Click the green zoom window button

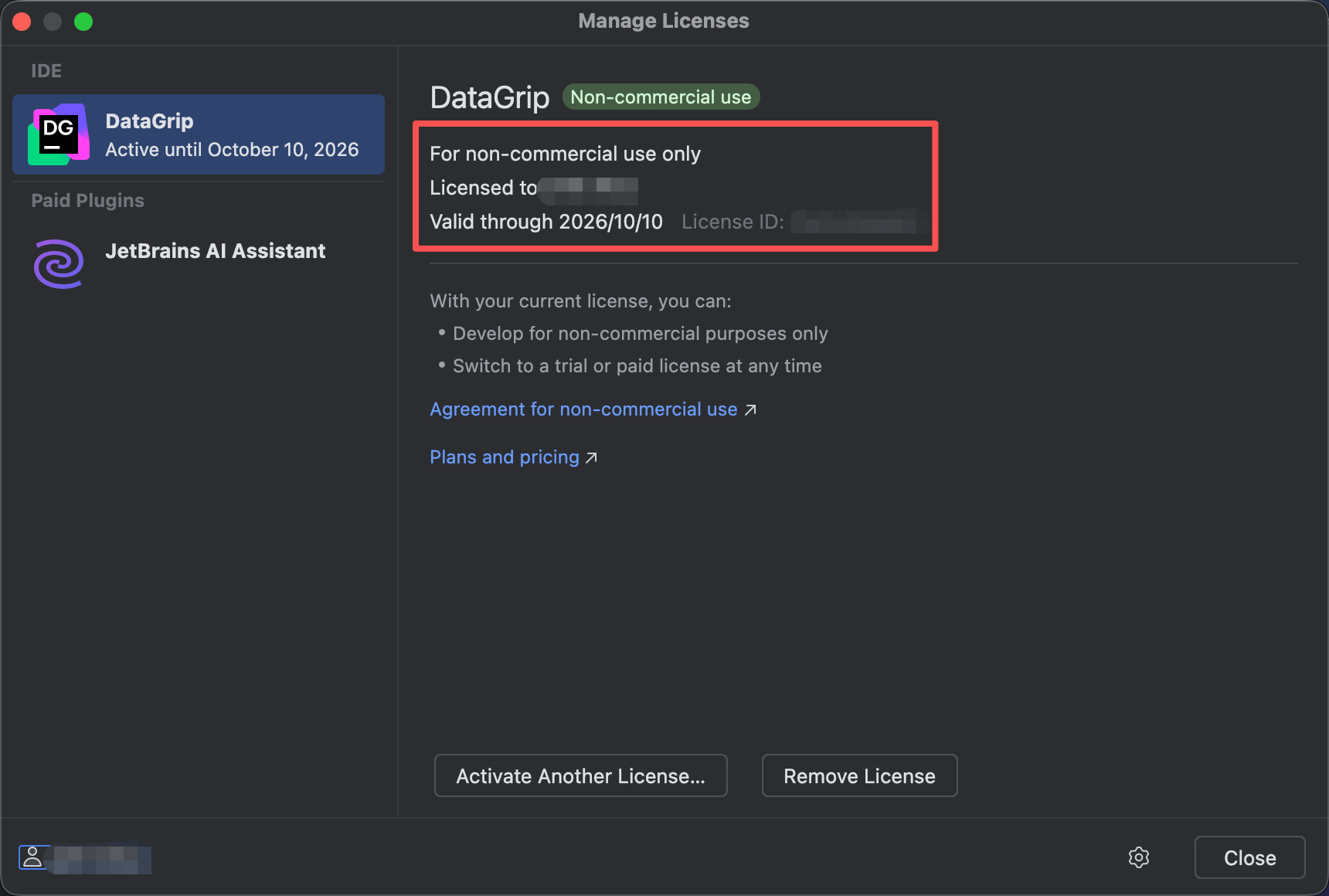tap(83, 22)
